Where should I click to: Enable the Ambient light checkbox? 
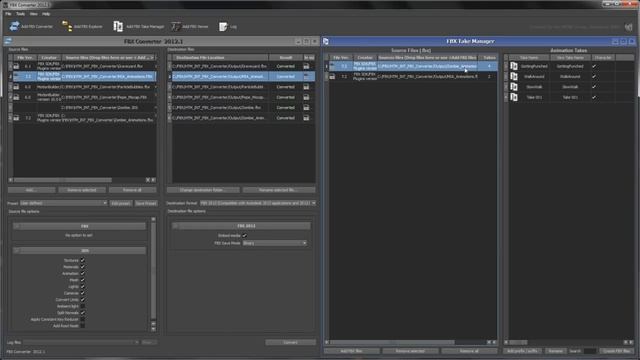point(82,306)
